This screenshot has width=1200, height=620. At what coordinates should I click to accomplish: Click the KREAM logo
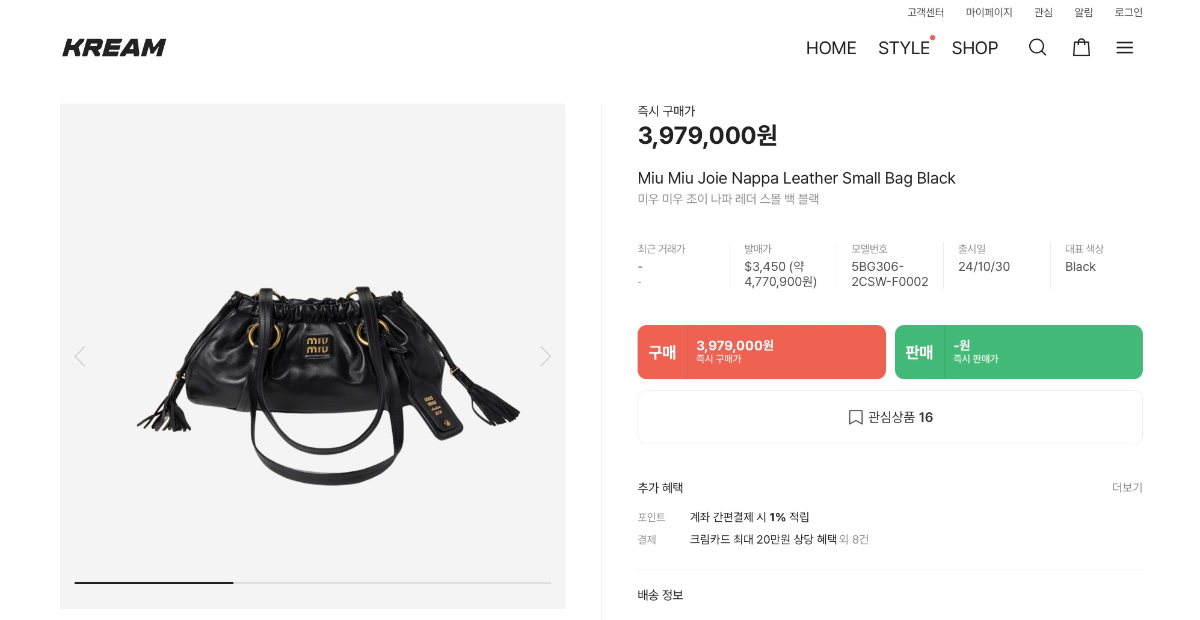[114, 47]
